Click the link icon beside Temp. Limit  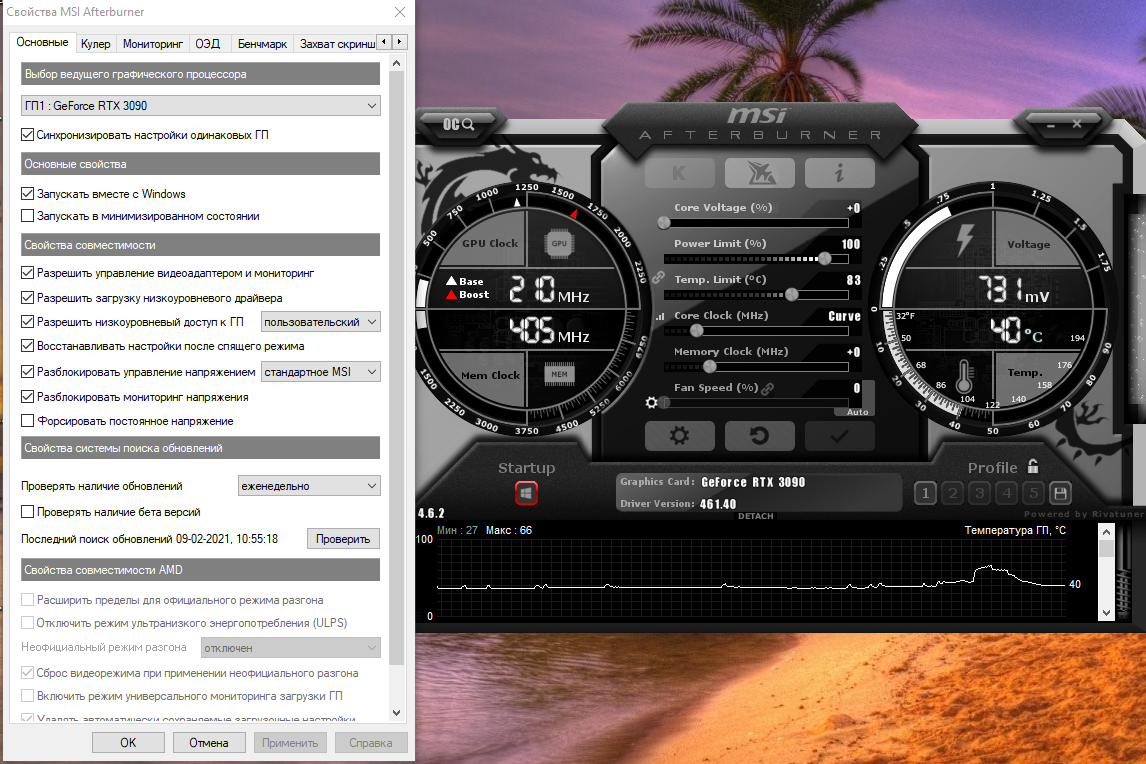pos(658,279)
